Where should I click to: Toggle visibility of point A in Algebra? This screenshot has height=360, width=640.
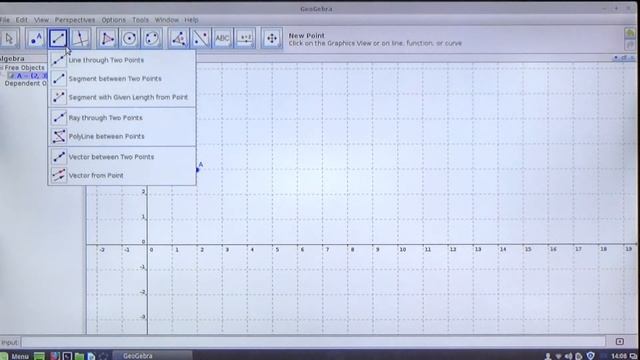[11, 76]
